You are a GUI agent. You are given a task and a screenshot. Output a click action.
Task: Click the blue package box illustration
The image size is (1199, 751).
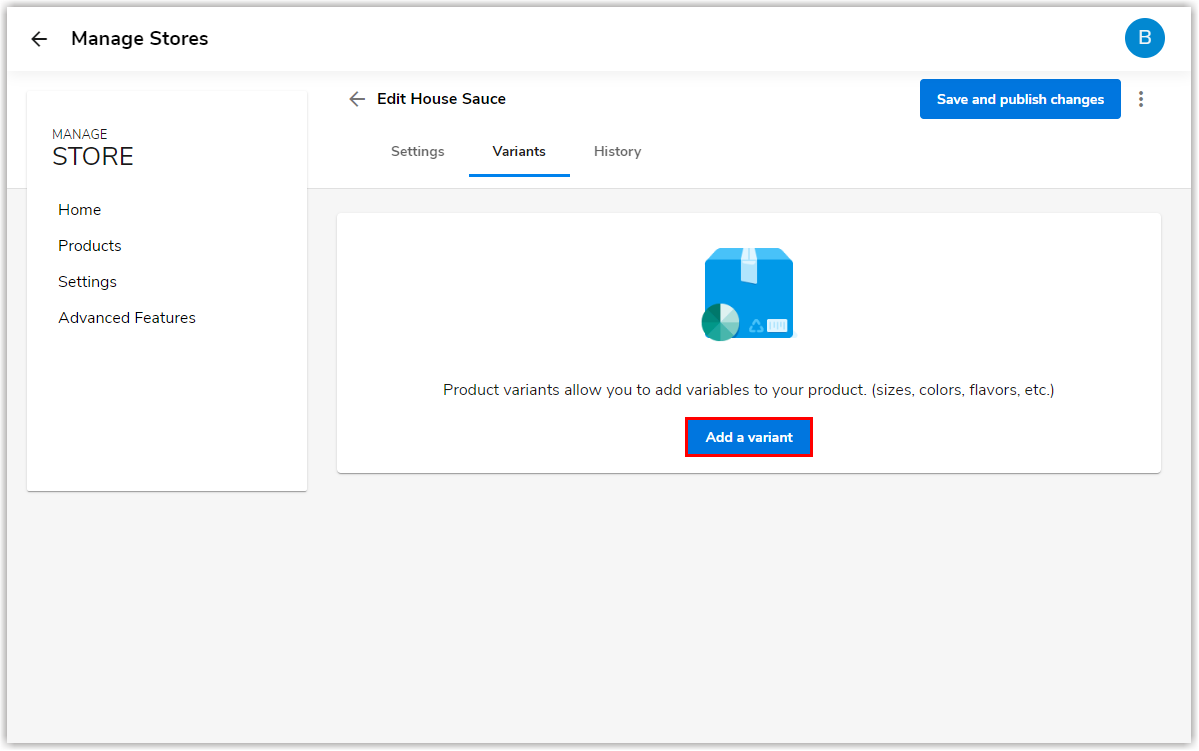(x=748, y=294)
